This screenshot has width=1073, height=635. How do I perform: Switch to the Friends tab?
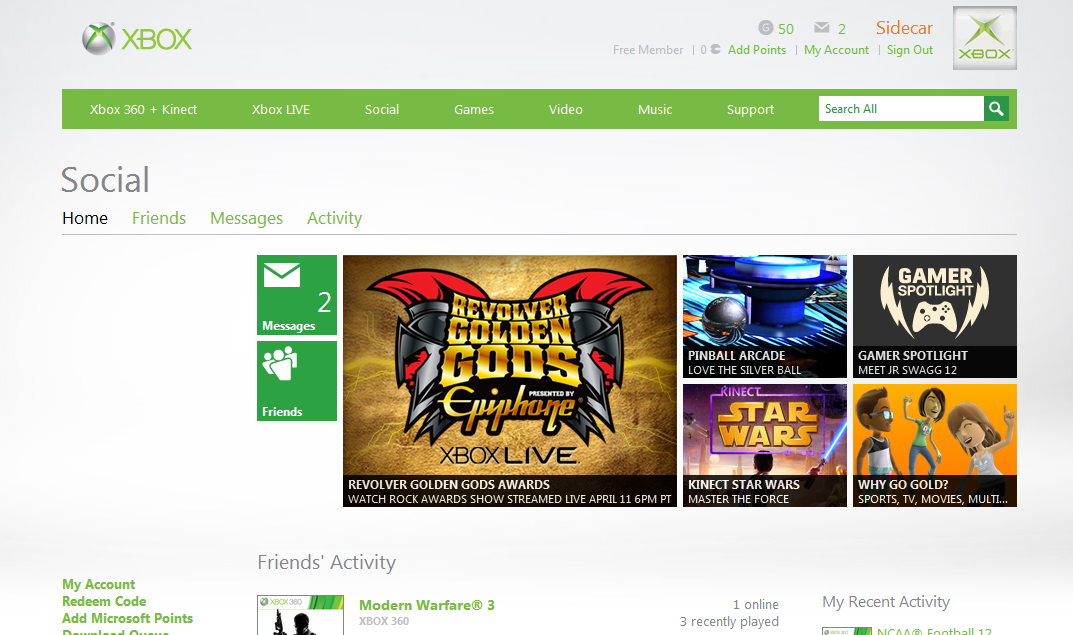click(x=159, y=218)
